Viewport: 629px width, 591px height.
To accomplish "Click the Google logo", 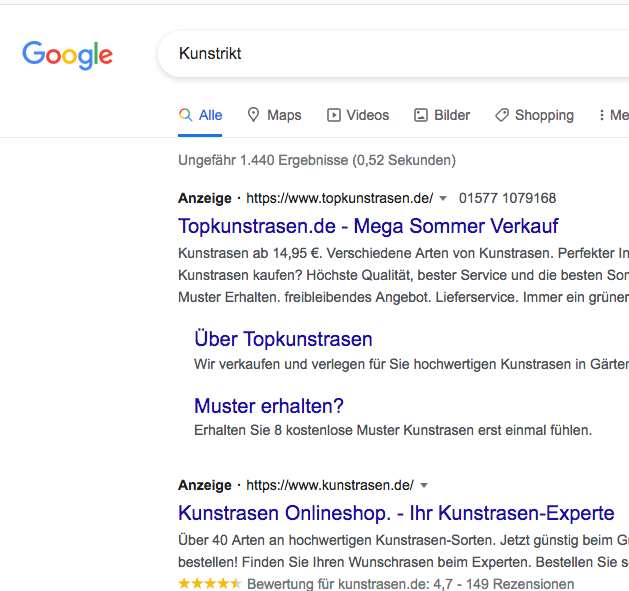I will [x=67, y=55].
